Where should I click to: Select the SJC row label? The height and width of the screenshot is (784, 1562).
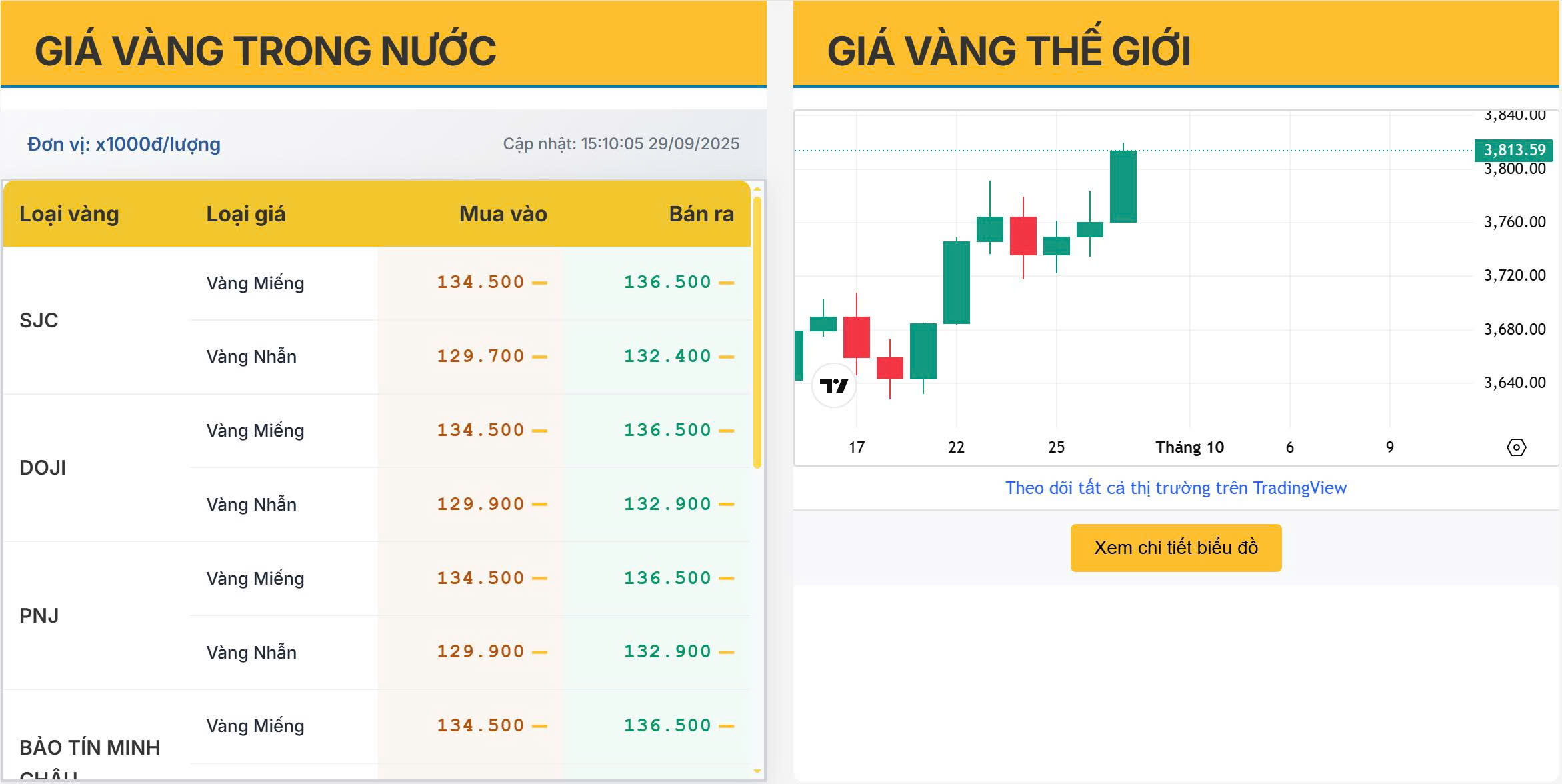[39, 321]
